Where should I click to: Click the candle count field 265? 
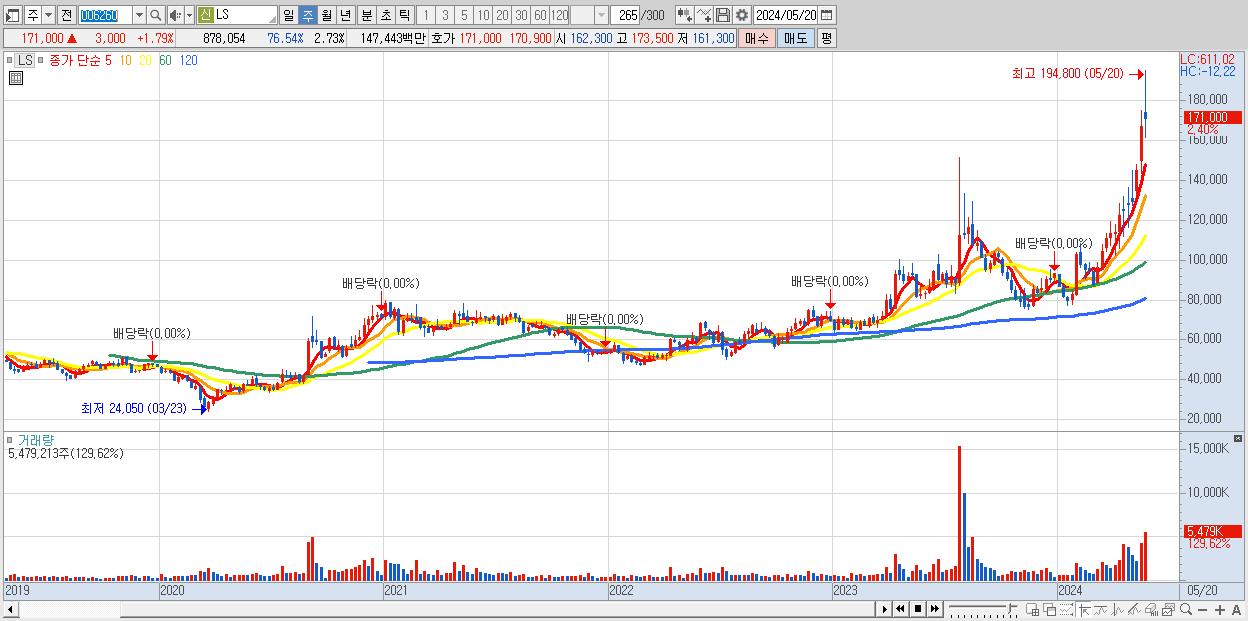point(627,15)
